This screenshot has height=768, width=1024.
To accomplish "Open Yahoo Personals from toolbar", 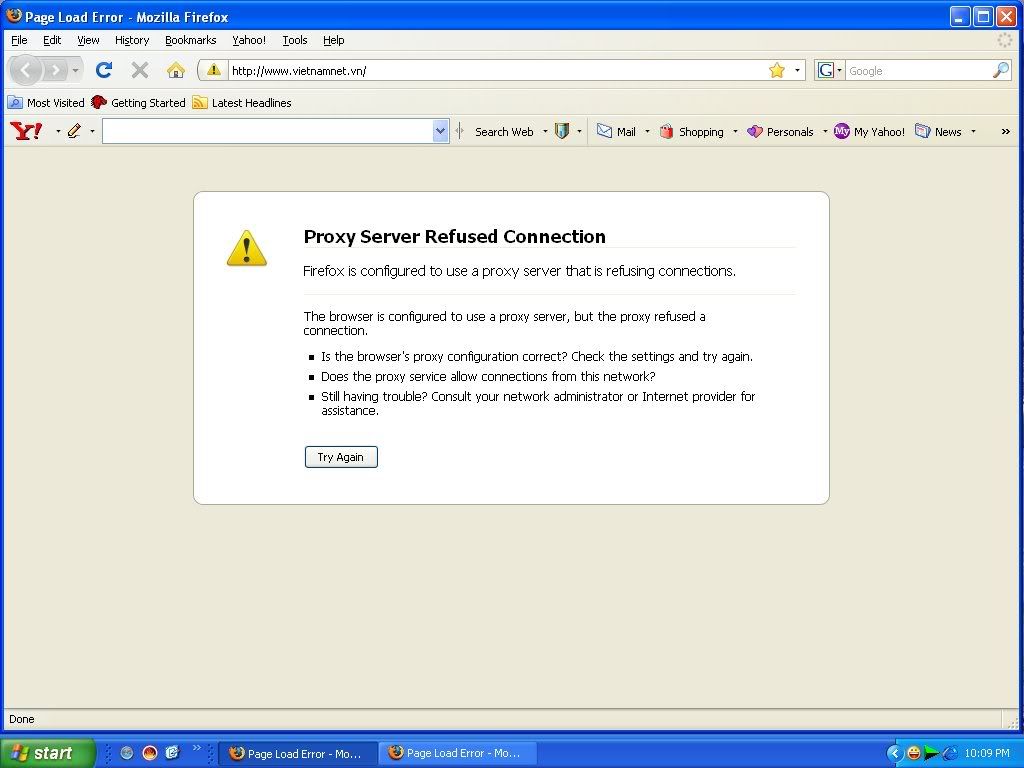I will point(781,132).
